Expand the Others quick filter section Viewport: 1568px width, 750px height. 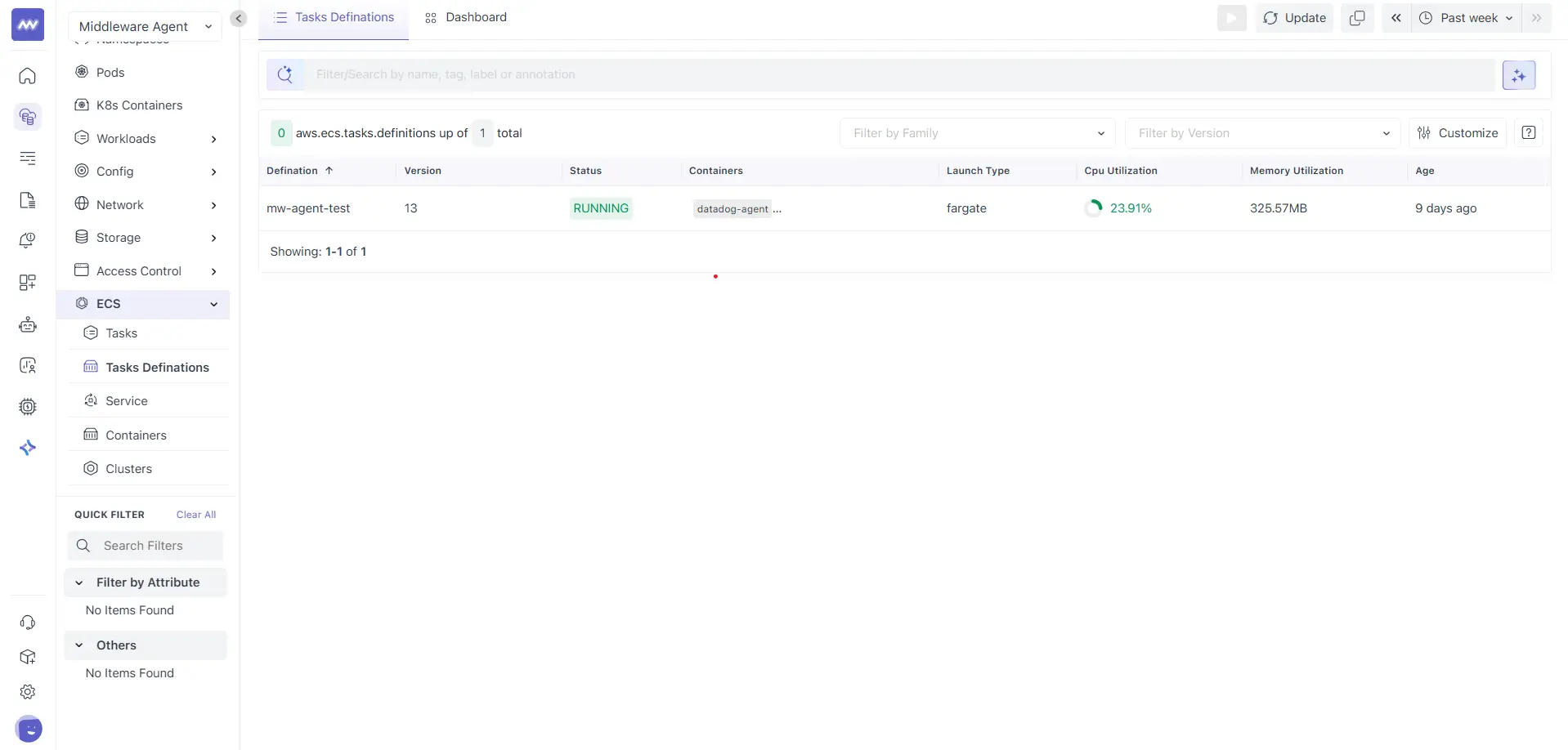click(116, 645)
